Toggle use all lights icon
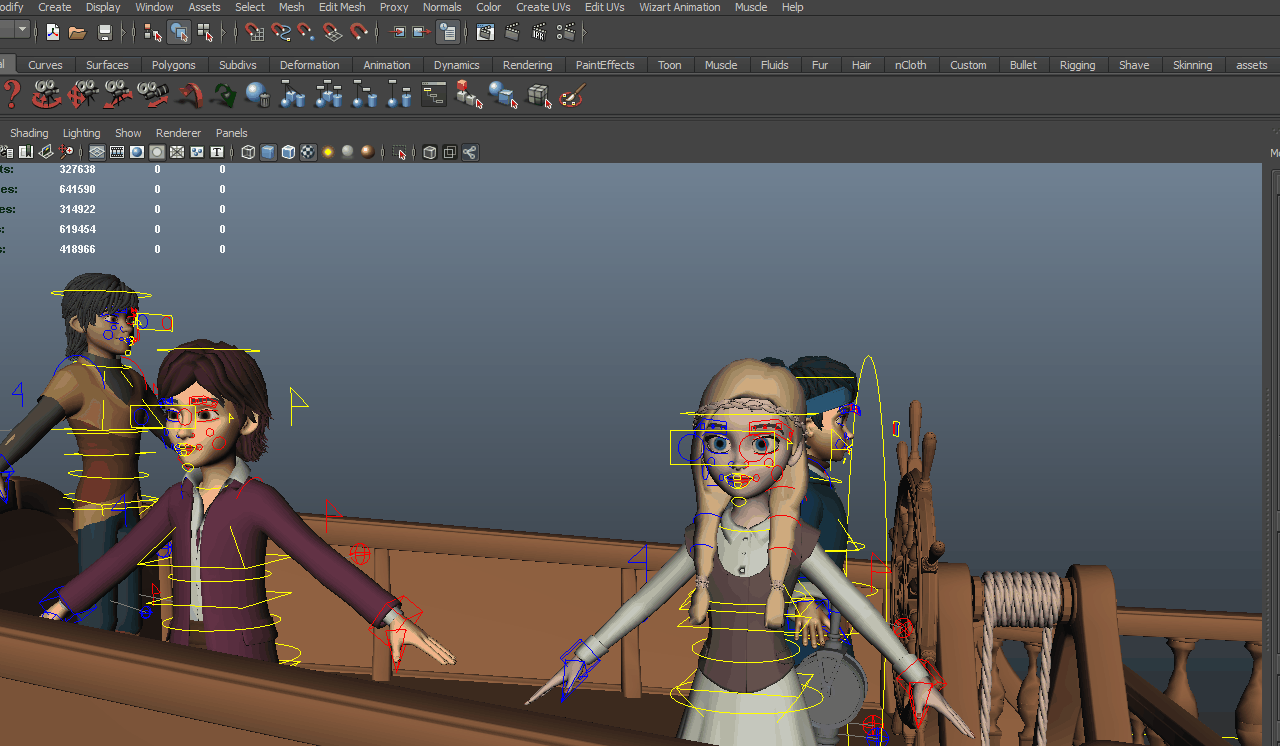 coord(327,152)
